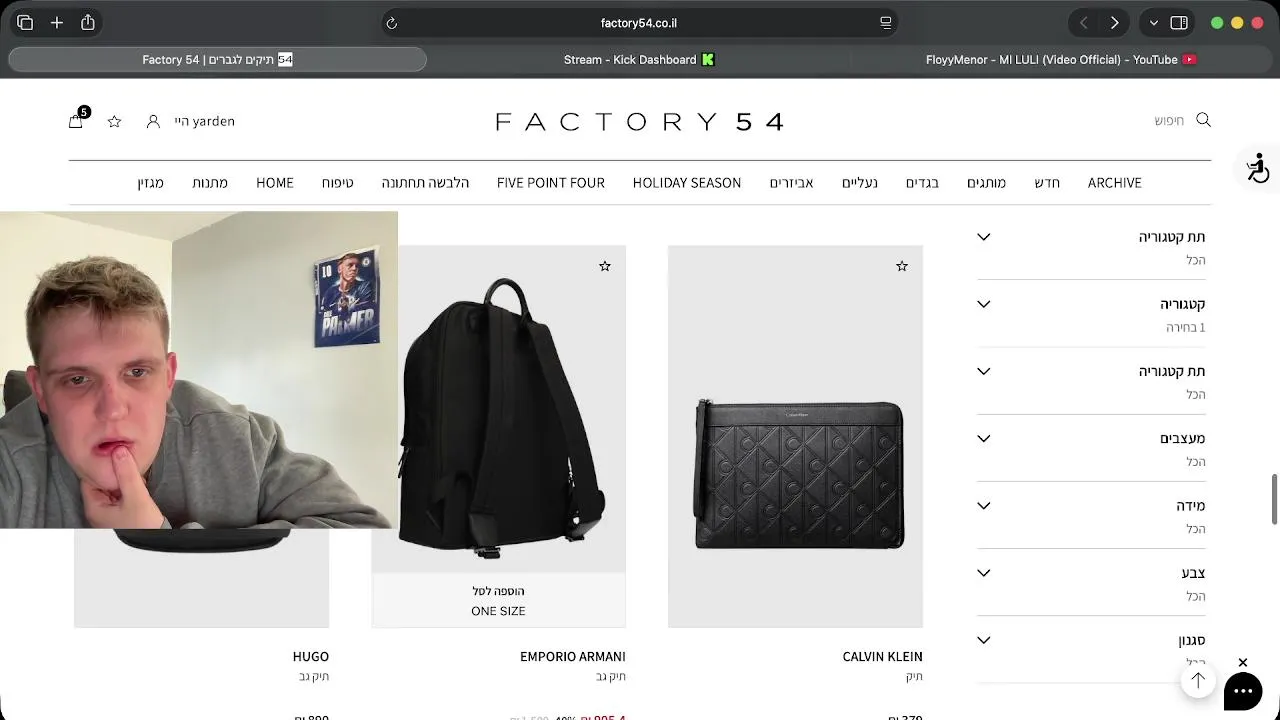Screen dimensions: 1280x720
Task: Expand the צבע filter
Action: pyautogui.click(x=1091, y=583)
